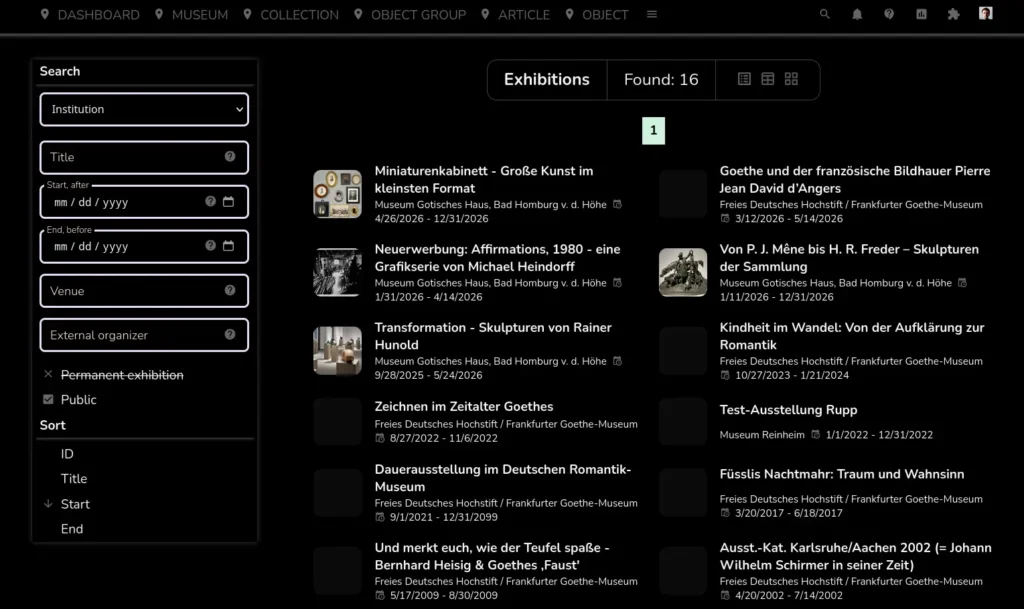Viewport: 1024px width, 609px height.
Task: Open notifications bell icon
Action: 857,14
